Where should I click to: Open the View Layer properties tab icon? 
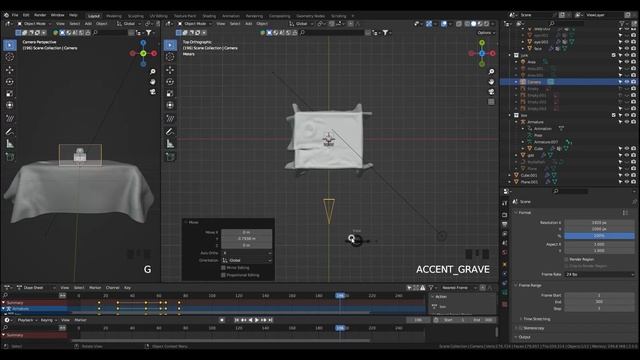click(x=505, y=234)
